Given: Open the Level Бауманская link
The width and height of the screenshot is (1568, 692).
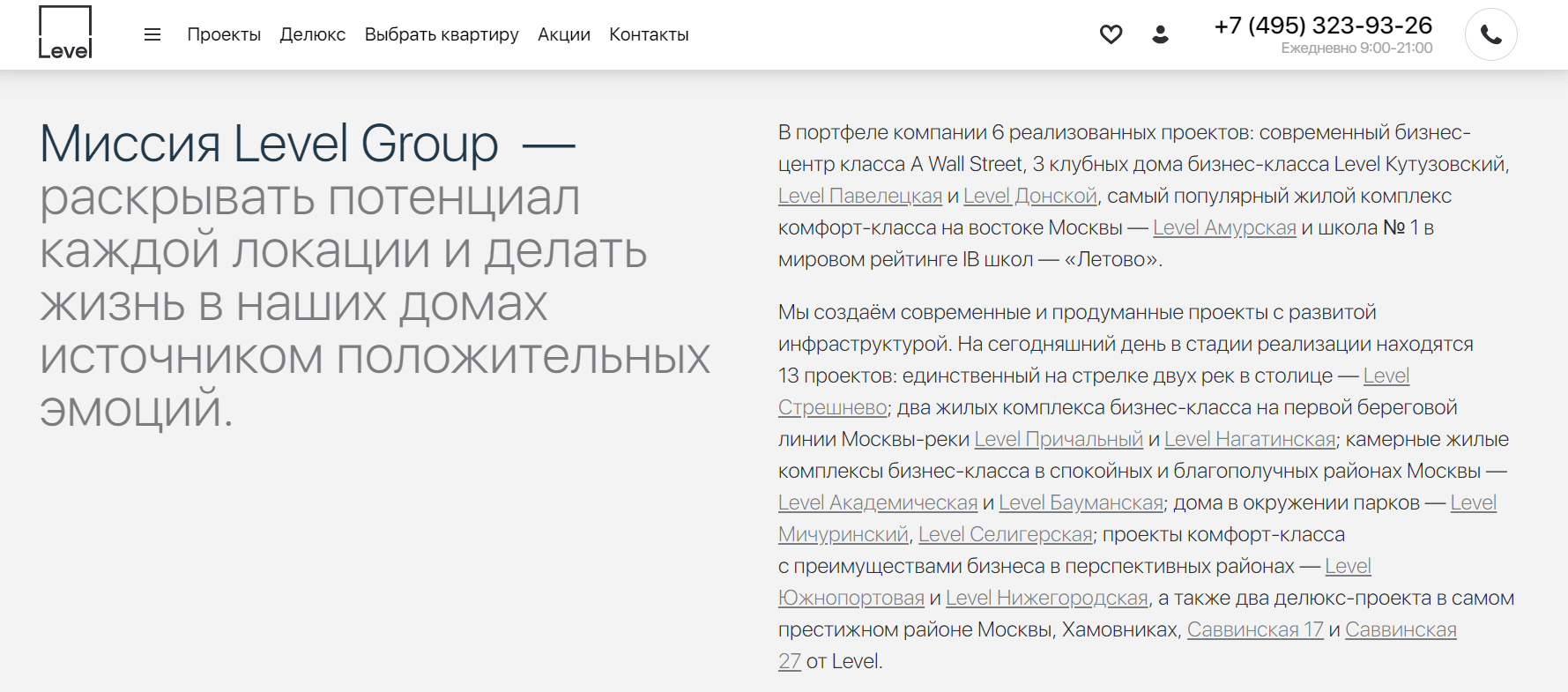Looking at the screenshot, I should (1081, 502).
